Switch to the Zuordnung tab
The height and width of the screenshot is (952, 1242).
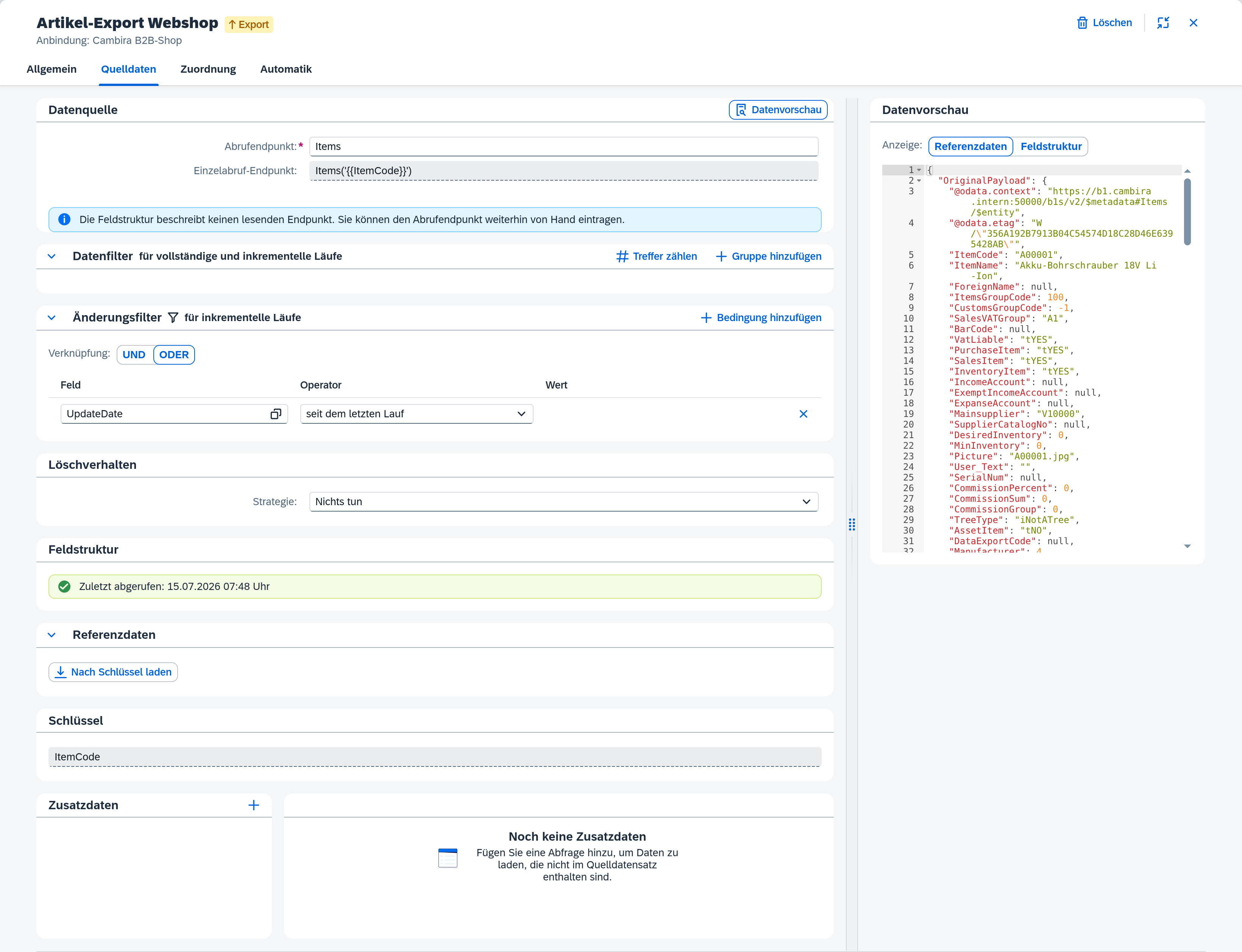click(208, 69)
